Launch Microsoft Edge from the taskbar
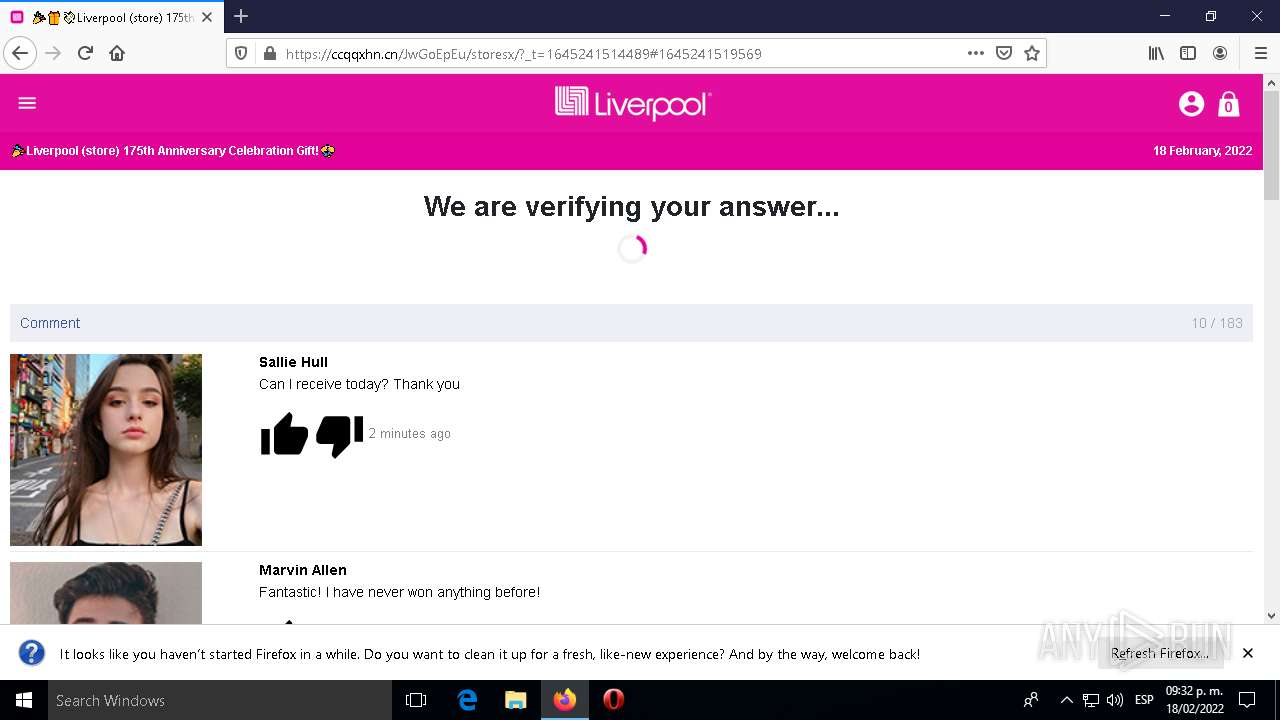 (467, 700)
